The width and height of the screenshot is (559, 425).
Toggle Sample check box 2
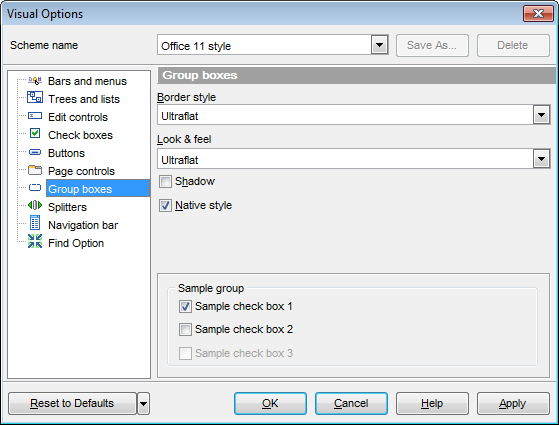[185, 329]
